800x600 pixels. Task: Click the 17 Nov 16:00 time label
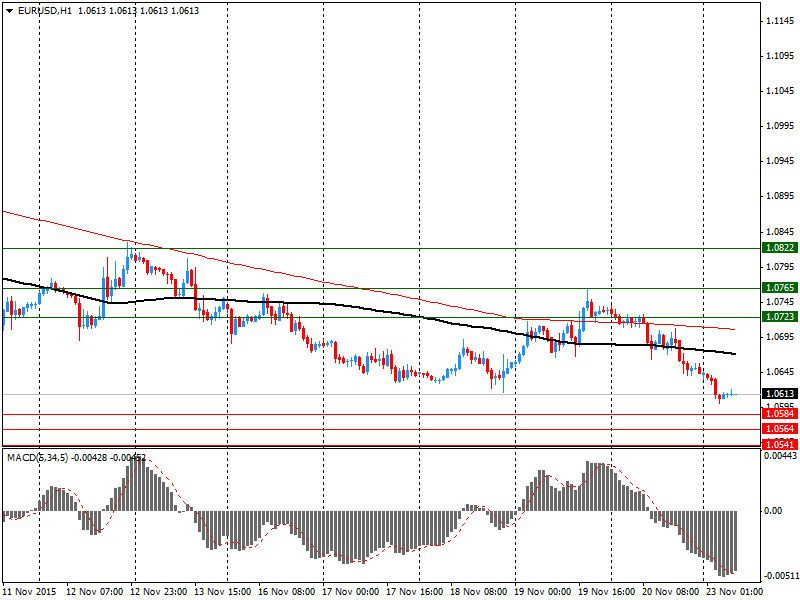[x=415, y=592]
